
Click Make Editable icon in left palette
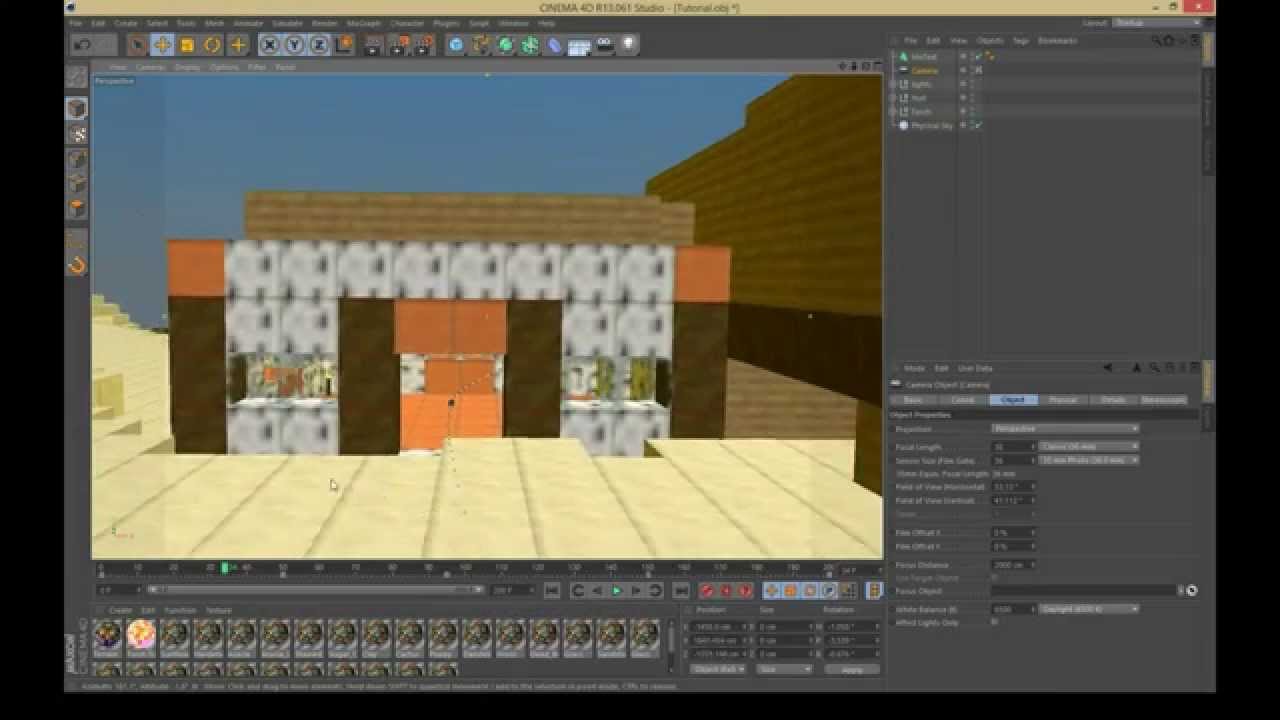[77, 77]
